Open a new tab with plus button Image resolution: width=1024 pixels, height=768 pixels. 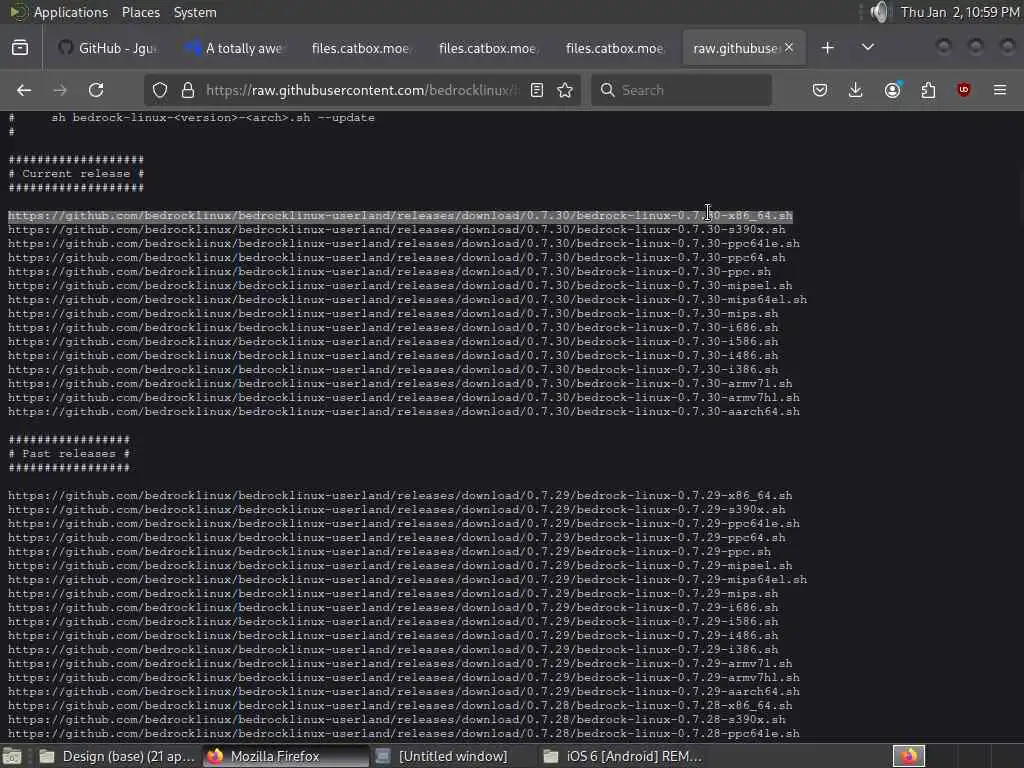pyautogui.click(x=827, y=48)
